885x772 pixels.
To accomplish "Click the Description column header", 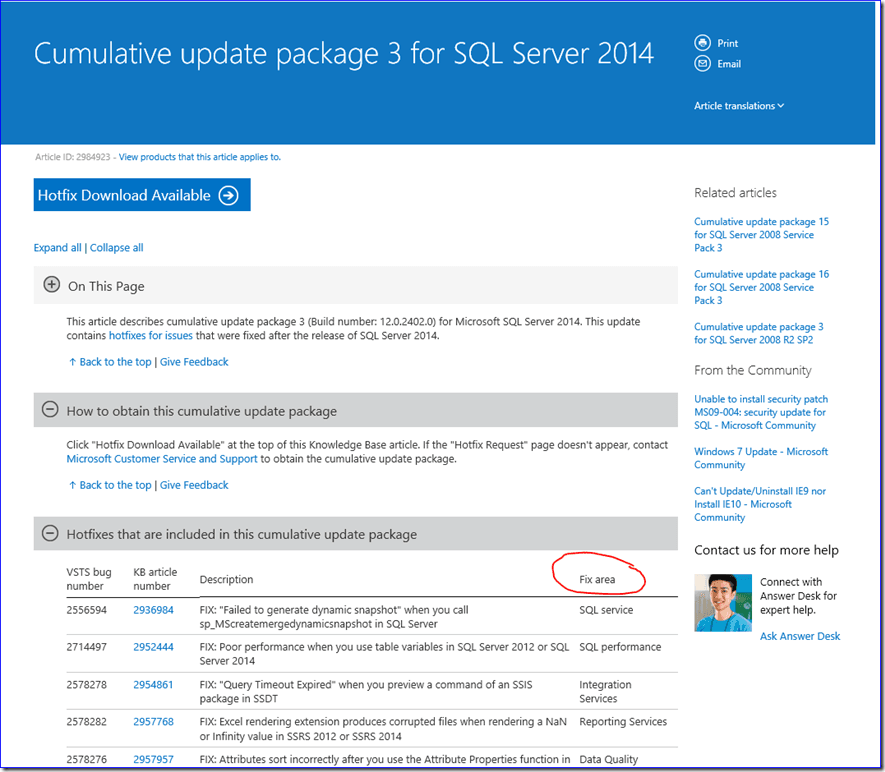I will pos(226,580).
